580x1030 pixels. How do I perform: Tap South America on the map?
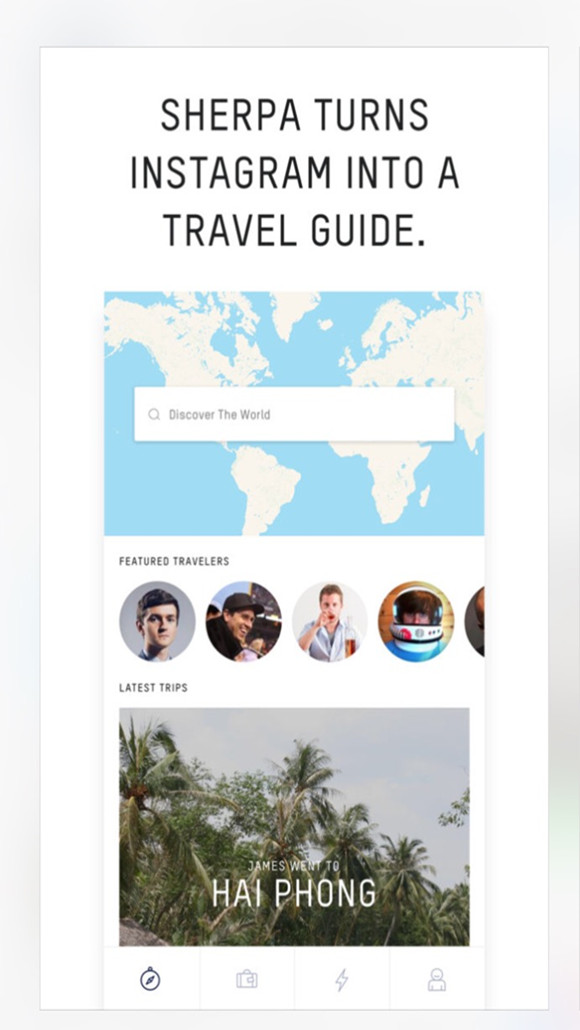(265, 484)
